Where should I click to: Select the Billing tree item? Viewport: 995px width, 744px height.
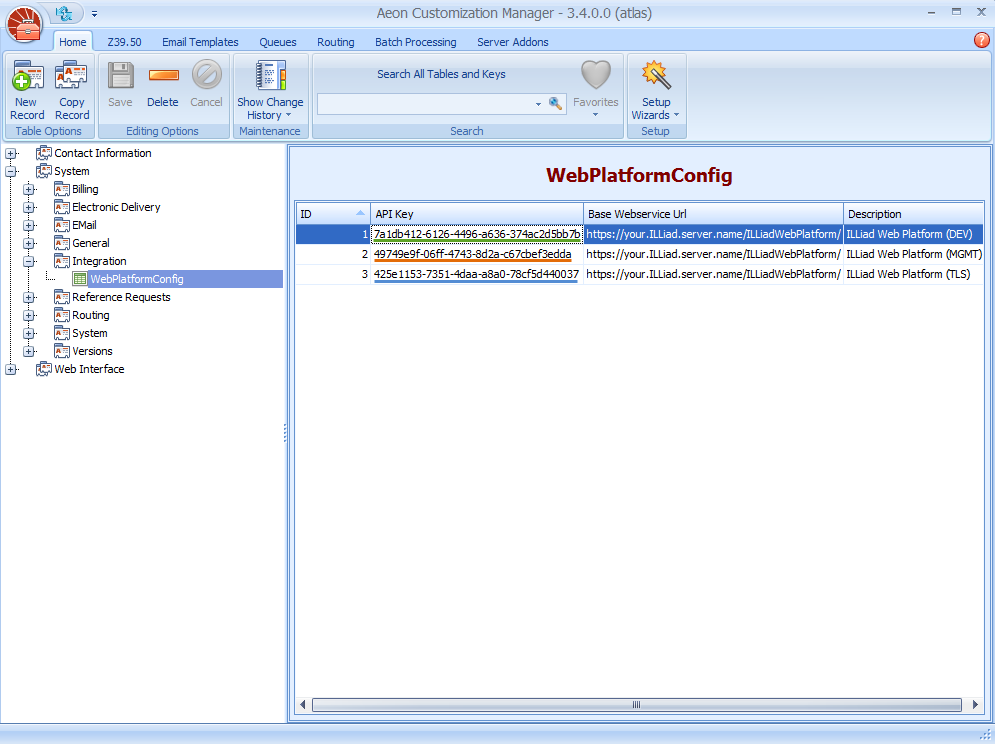coord(85,189)
